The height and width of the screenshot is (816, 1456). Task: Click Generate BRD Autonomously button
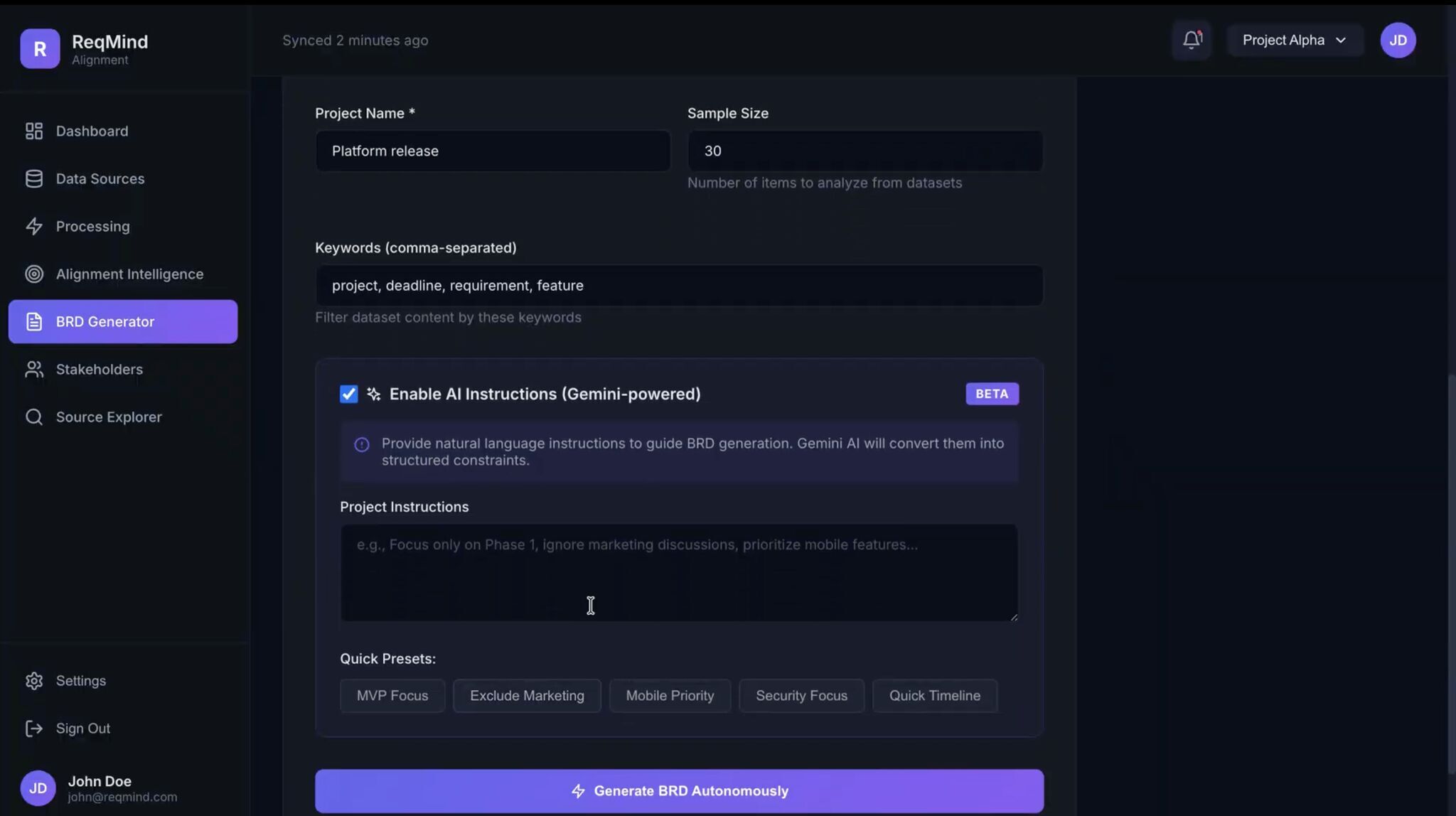pyautogui.click(x=679, y=790)
